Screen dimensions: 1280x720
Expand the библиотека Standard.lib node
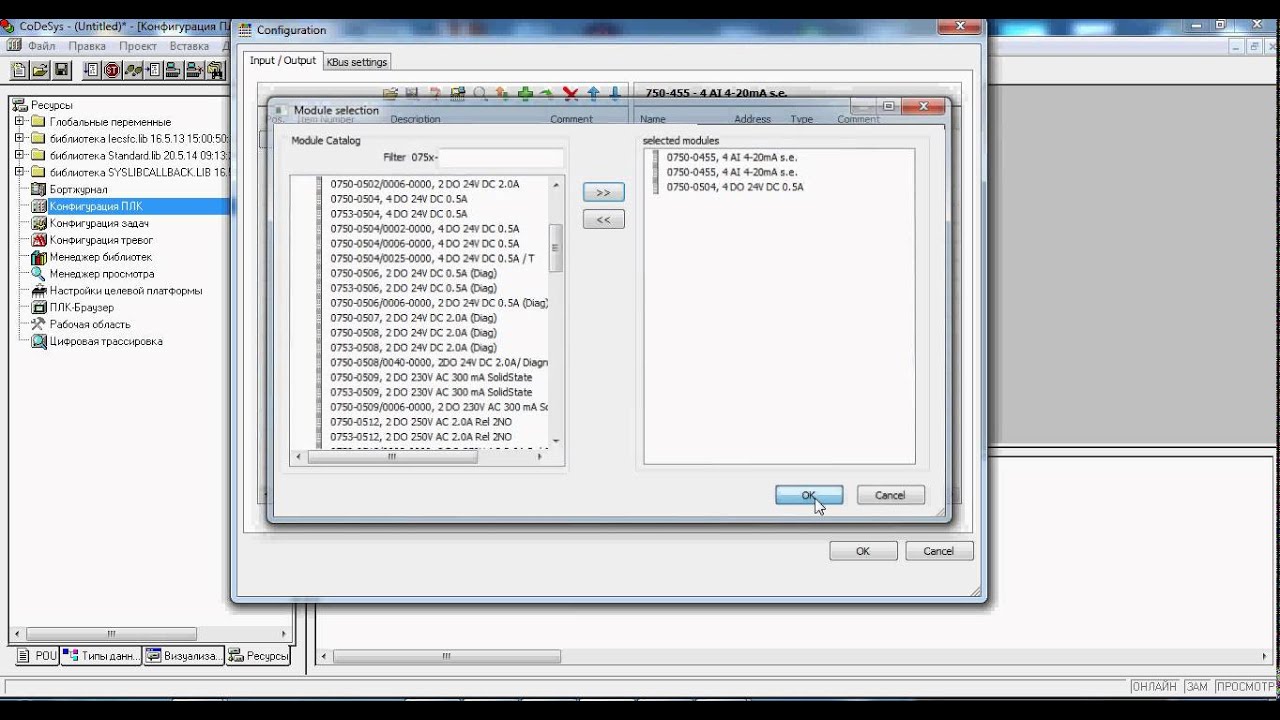pos(19,155)
